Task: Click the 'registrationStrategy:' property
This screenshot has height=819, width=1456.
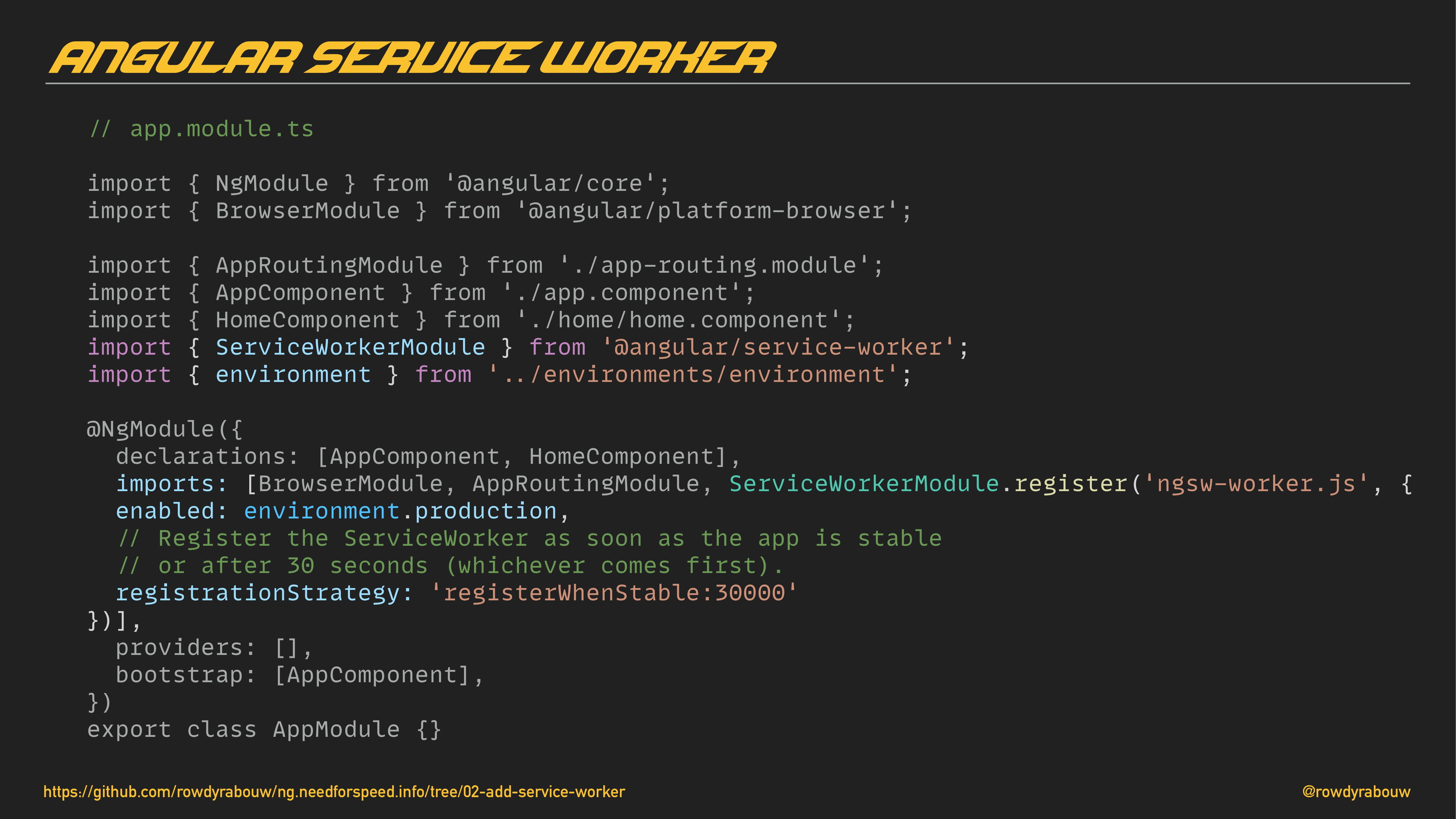Action: [264, 593]
